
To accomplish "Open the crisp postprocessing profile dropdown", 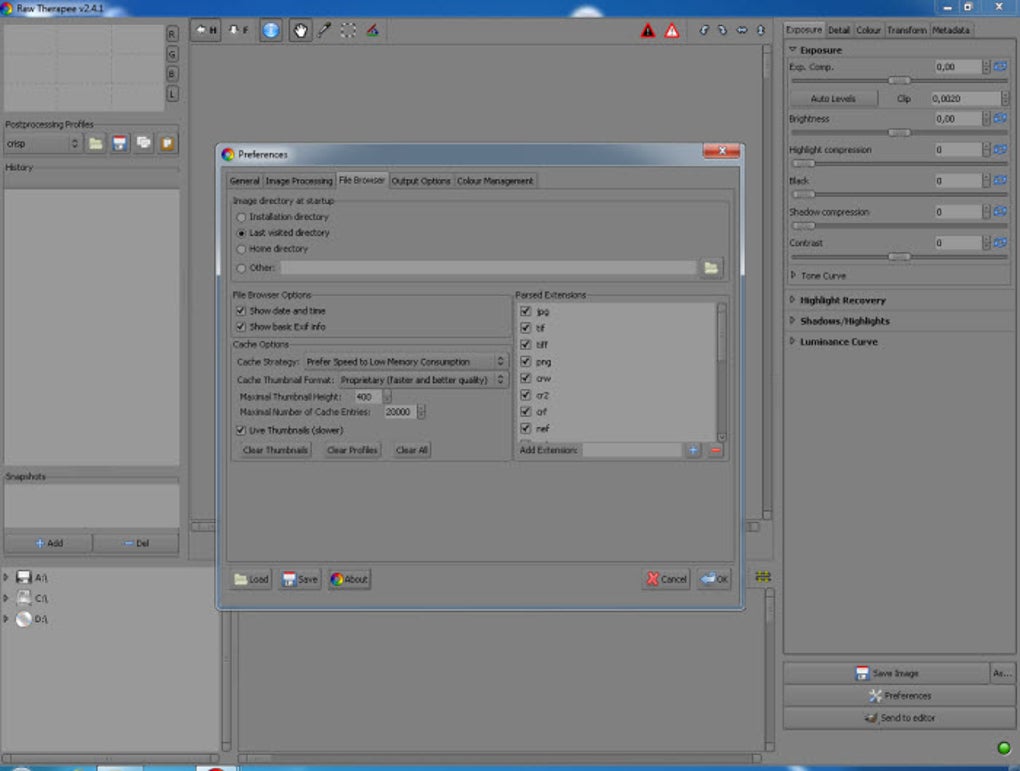I will coord(42,143).
